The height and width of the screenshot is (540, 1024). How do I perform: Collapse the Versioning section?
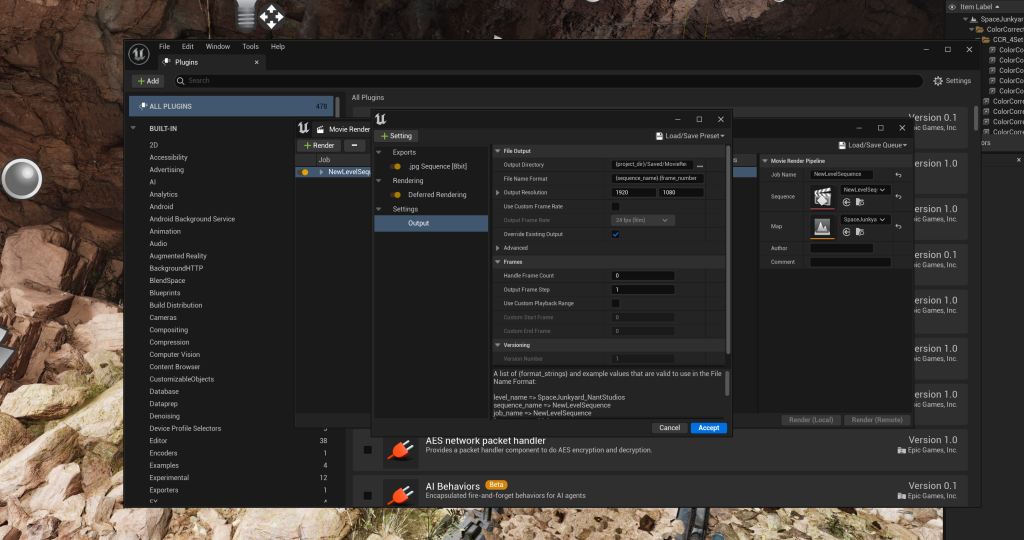coord(498,345)
